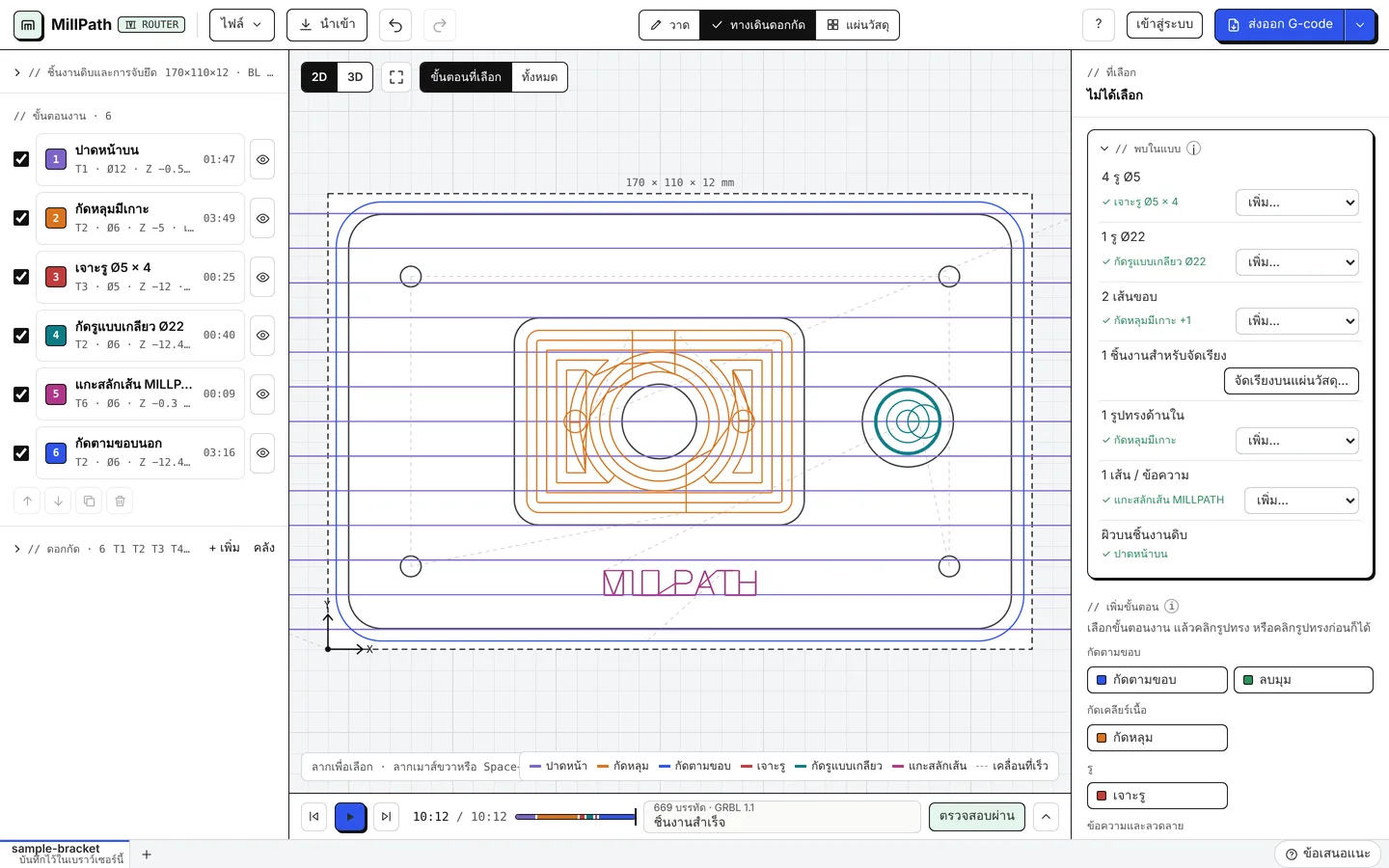This screenshot has width=1389, height=868.
Task: Click info icon beside เพิ่มขั้นตอน heading
Action: [x=1171, y=607]
